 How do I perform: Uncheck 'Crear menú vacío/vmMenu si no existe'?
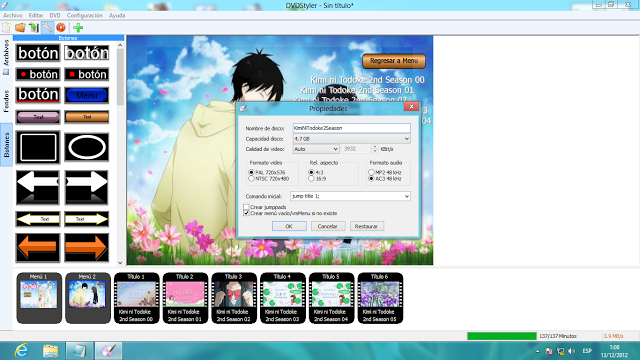pos(247,213)
